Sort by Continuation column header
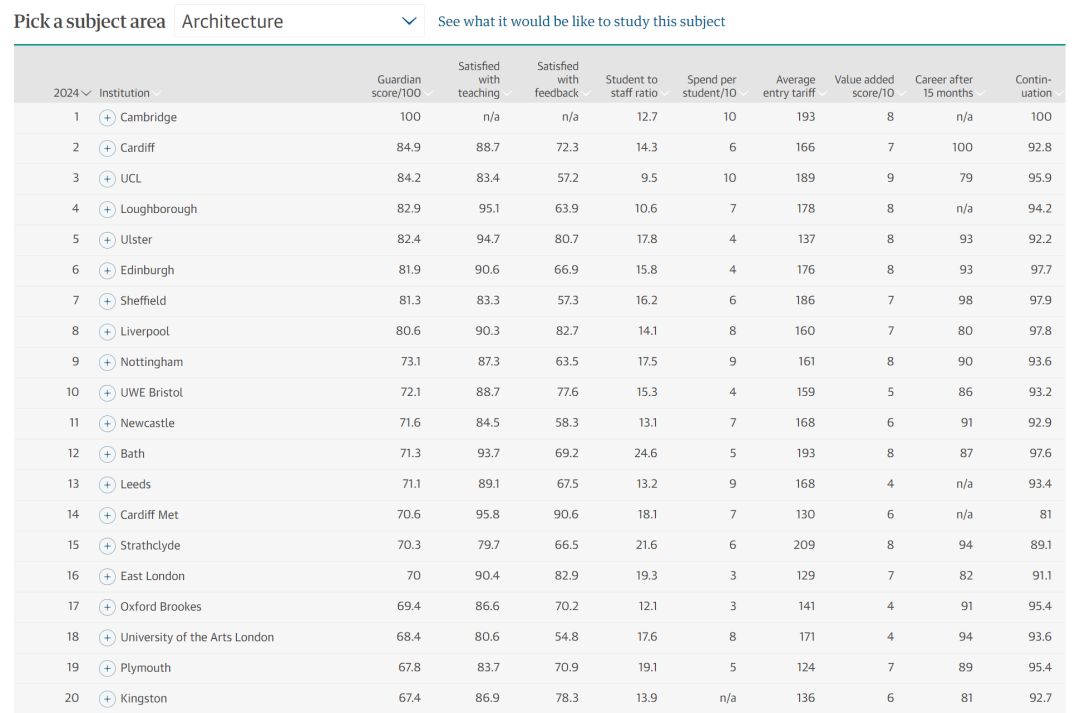 [x=1037, y=86]
